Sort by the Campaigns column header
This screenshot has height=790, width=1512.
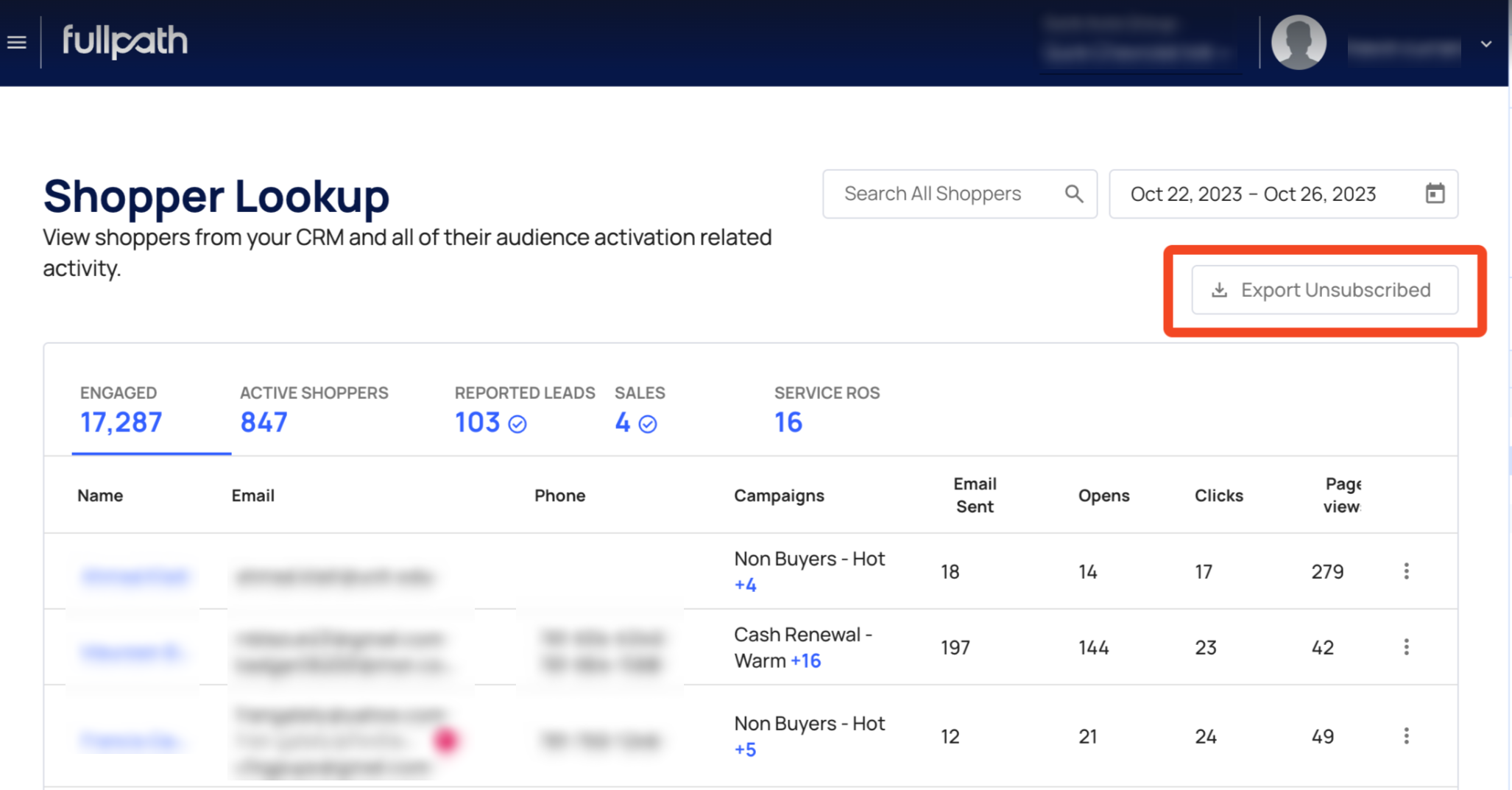[779, 495]
